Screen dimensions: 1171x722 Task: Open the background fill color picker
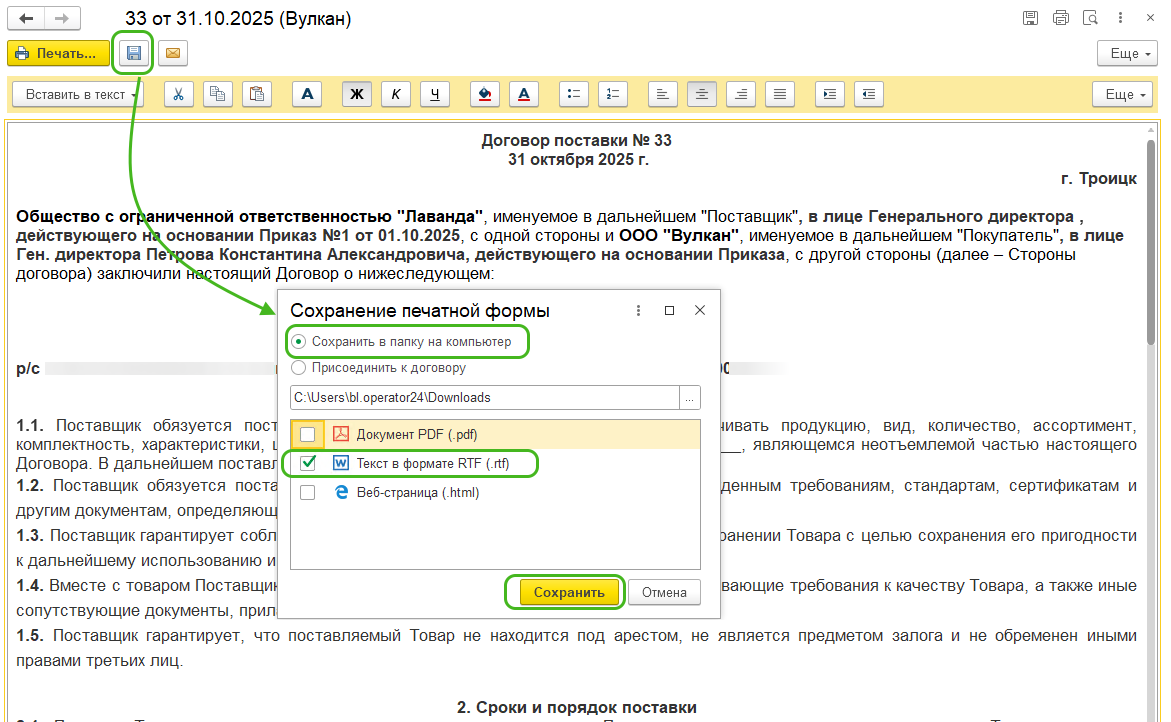point(485,94)
